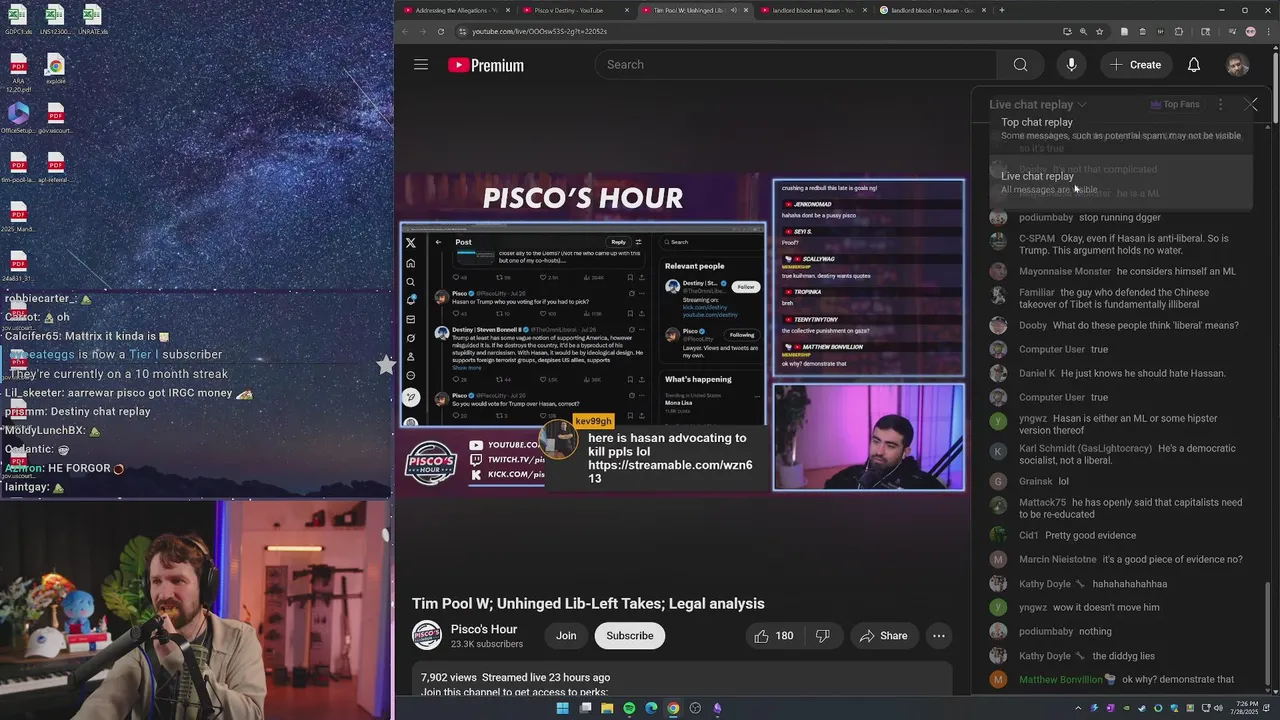Image resolution: width=1280 pixels, height=720 pixels.
Task: Open Spotify from the taskbar
Action: click(x=629, y=708)
